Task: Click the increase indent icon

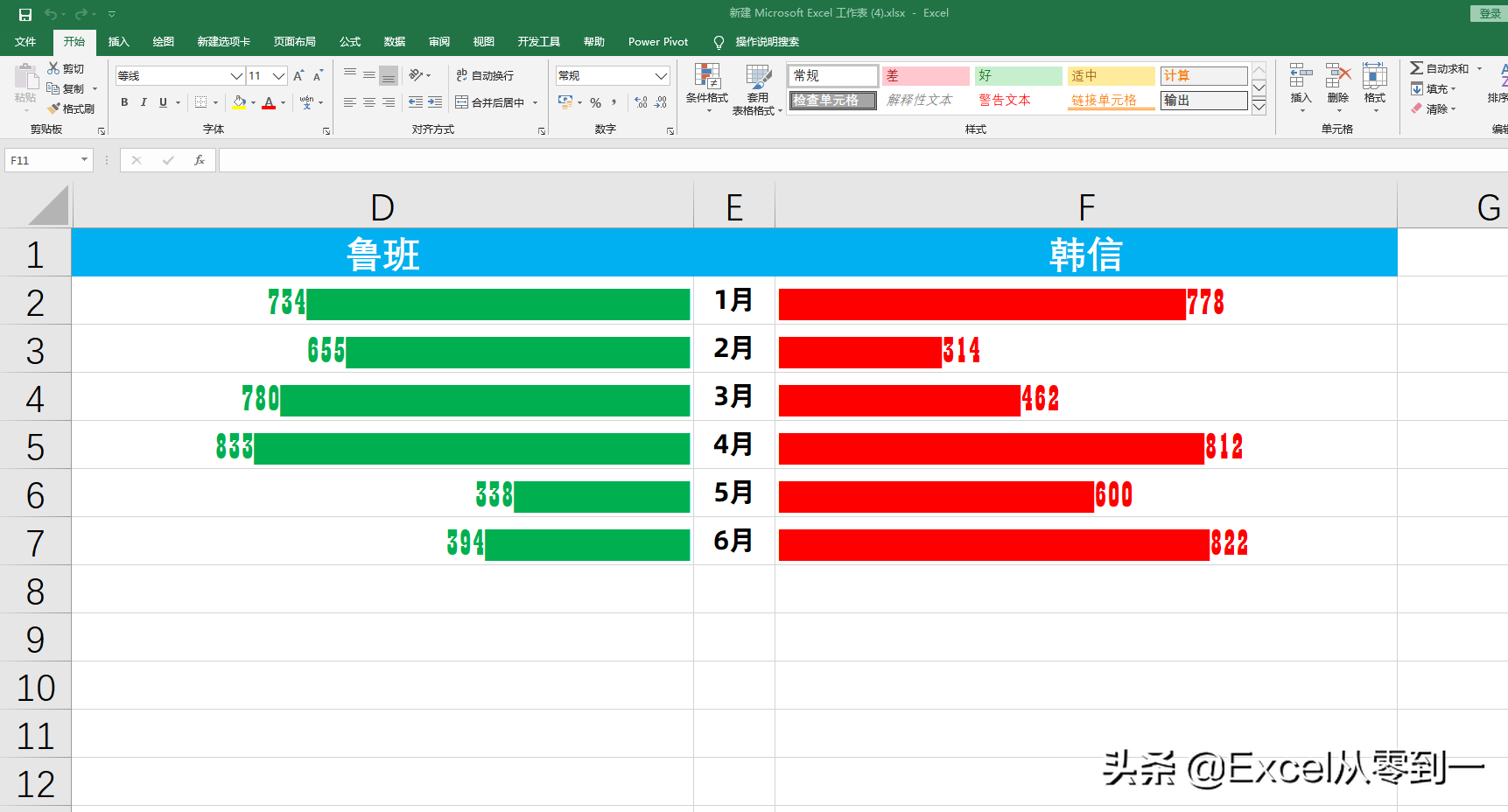Action: pyautogui.click(x=435, y=102)
